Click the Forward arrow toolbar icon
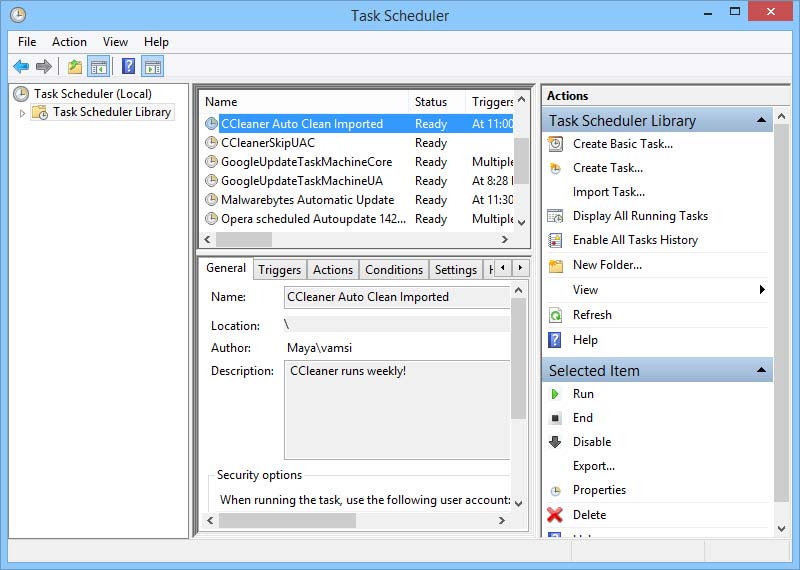Viewport: 800px width, 570px height. (44, 66)
